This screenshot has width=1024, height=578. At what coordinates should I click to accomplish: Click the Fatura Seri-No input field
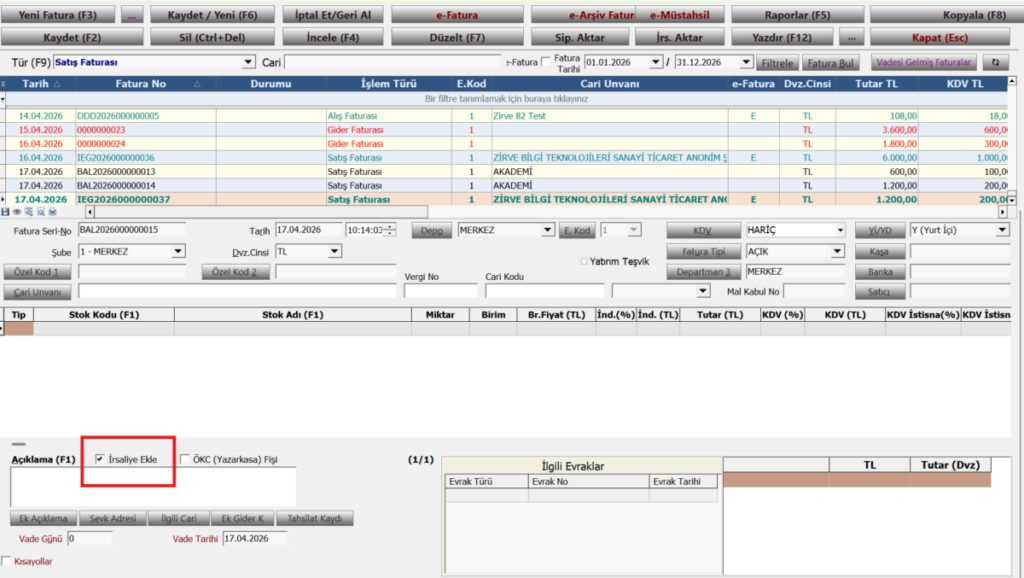click(132, 230)
